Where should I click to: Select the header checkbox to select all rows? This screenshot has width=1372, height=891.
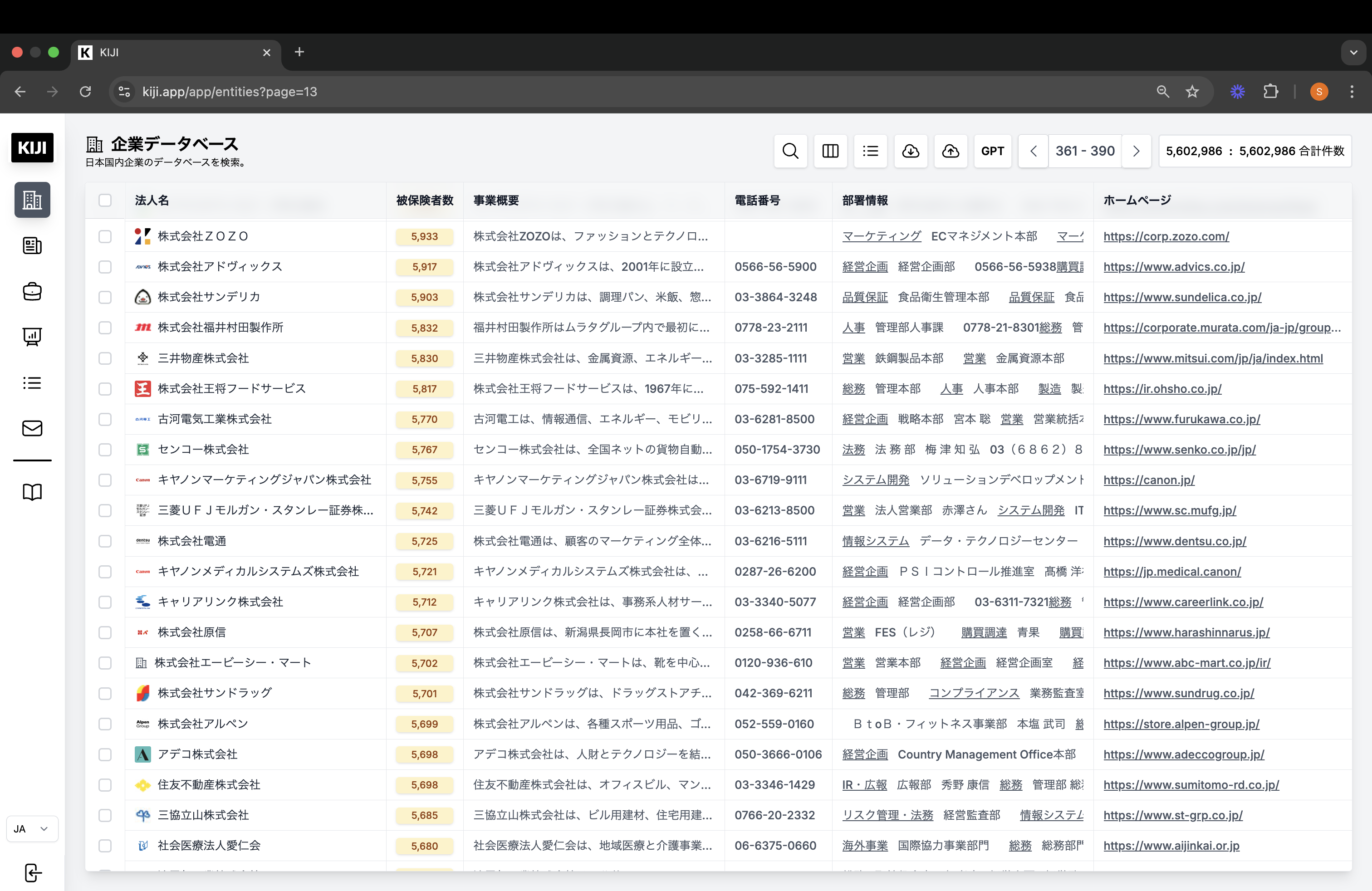pos(106,201)
